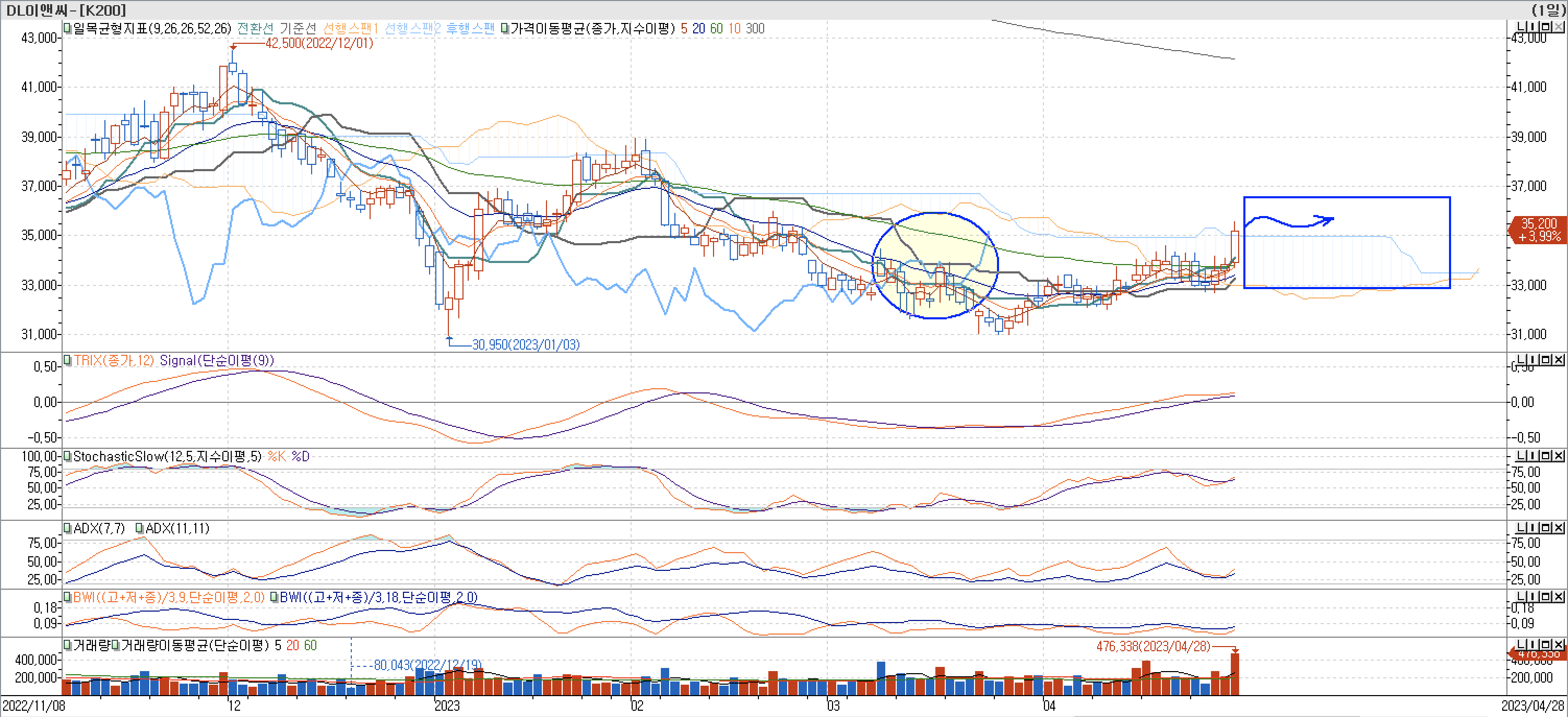Click the 선행스팬1 legend label
The width and height of the screenshot is (1568, 717).
pos(350,29)
